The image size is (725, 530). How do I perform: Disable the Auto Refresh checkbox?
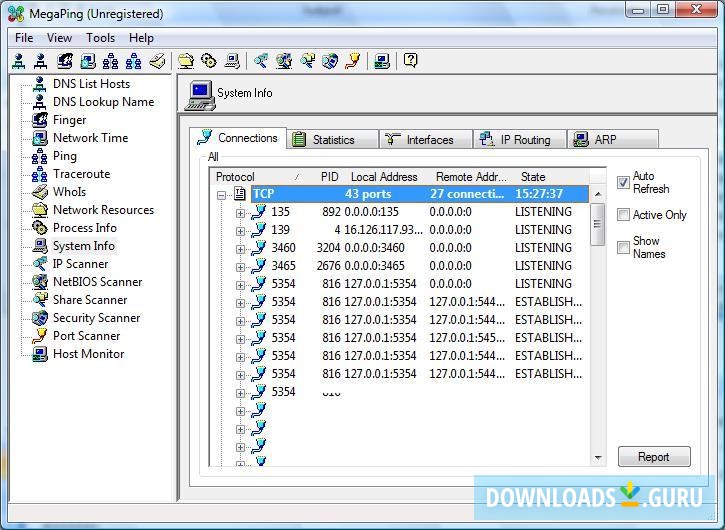(623, 183)
